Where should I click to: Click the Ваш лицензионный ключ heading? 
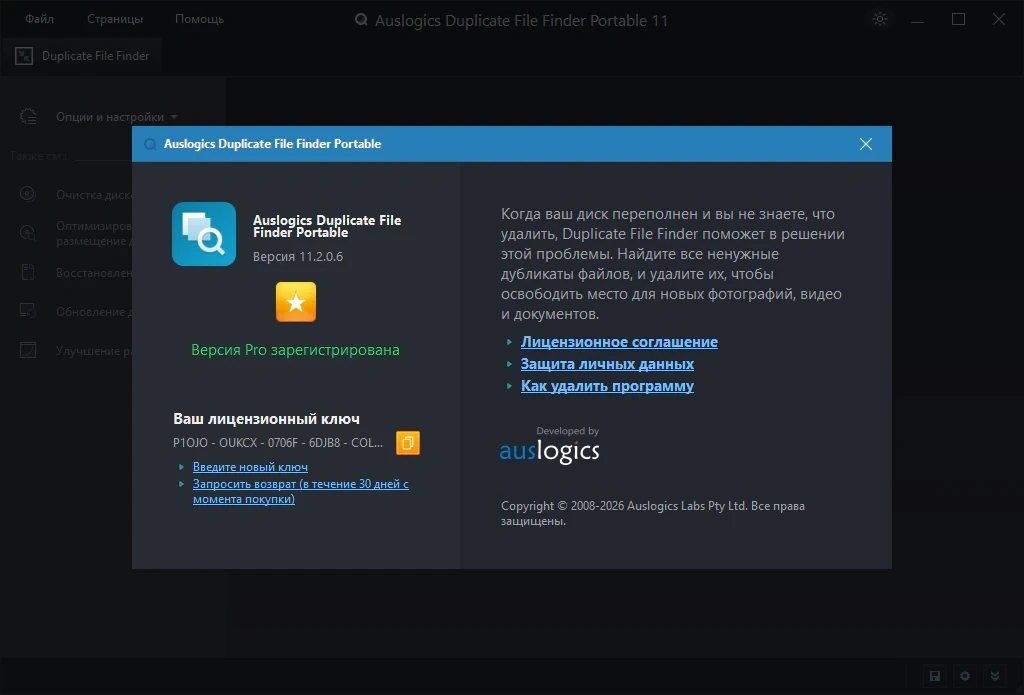pyautogui.click(x=266, y=419)
